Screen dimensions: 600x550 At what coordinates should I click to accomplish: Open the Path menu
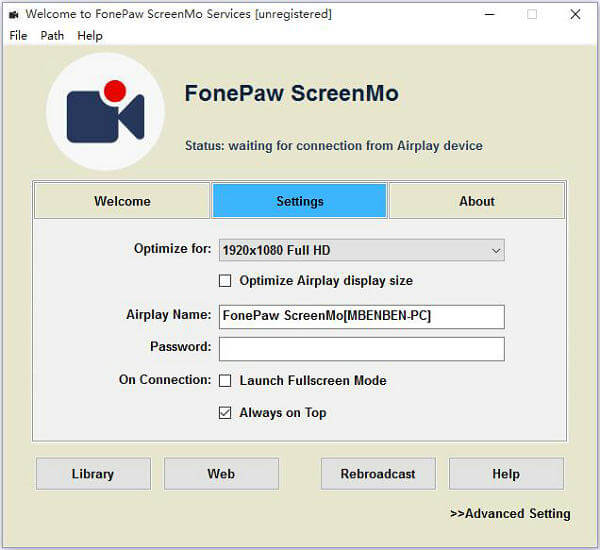(52, 36)
